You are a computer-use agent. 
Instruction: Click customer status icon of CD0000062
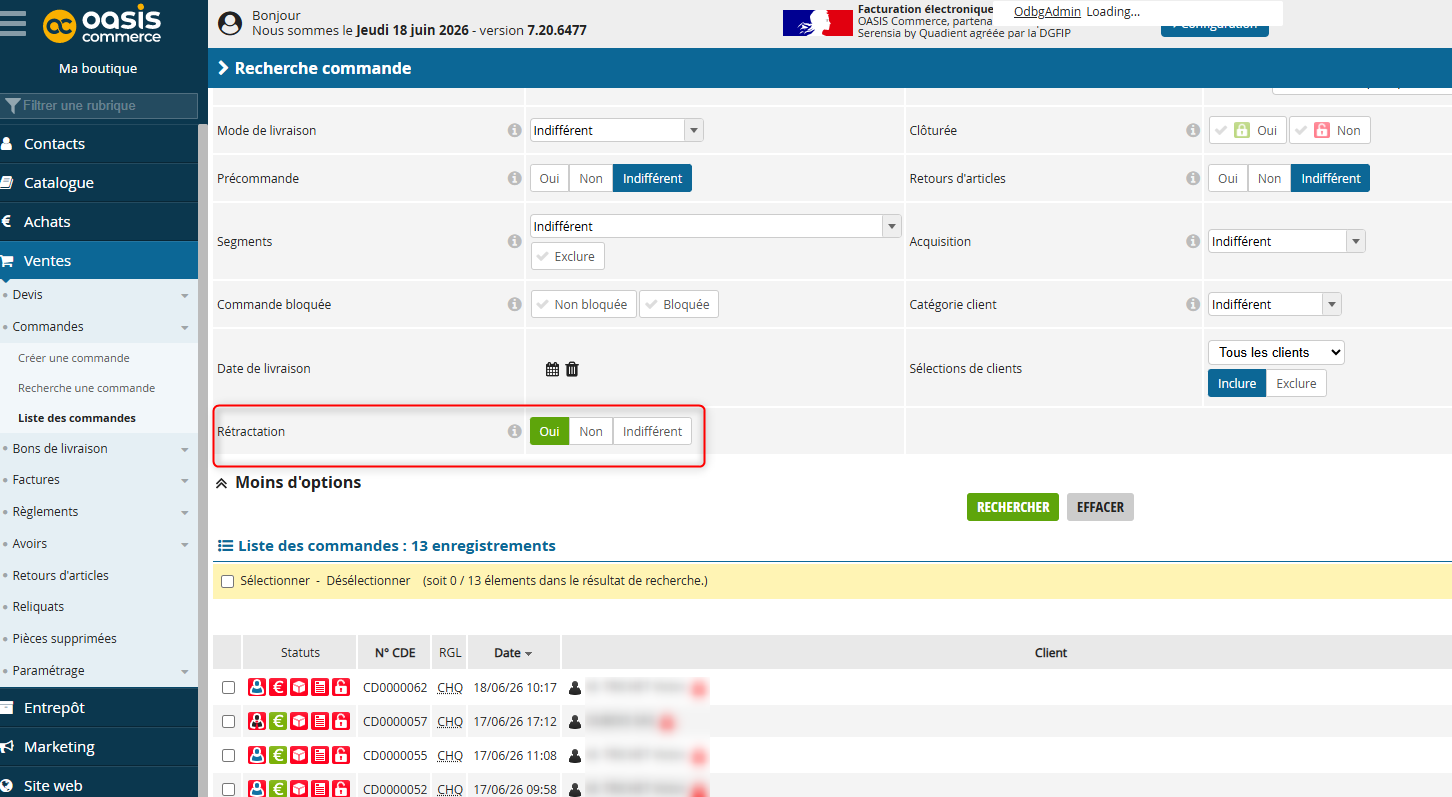(257, 688)
